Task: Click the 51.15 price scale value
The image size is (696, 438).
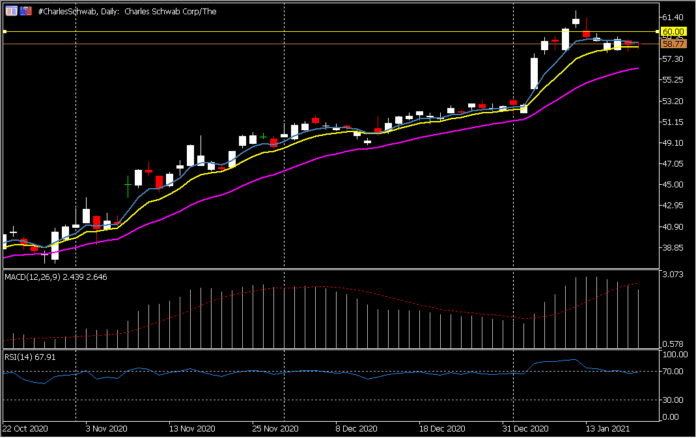Action: [x=672, y=122]
